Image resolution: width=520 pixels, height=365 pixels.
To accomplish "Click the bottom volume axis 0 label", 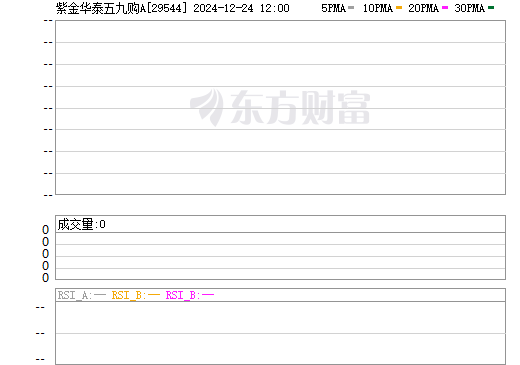I will click(45, 278).
